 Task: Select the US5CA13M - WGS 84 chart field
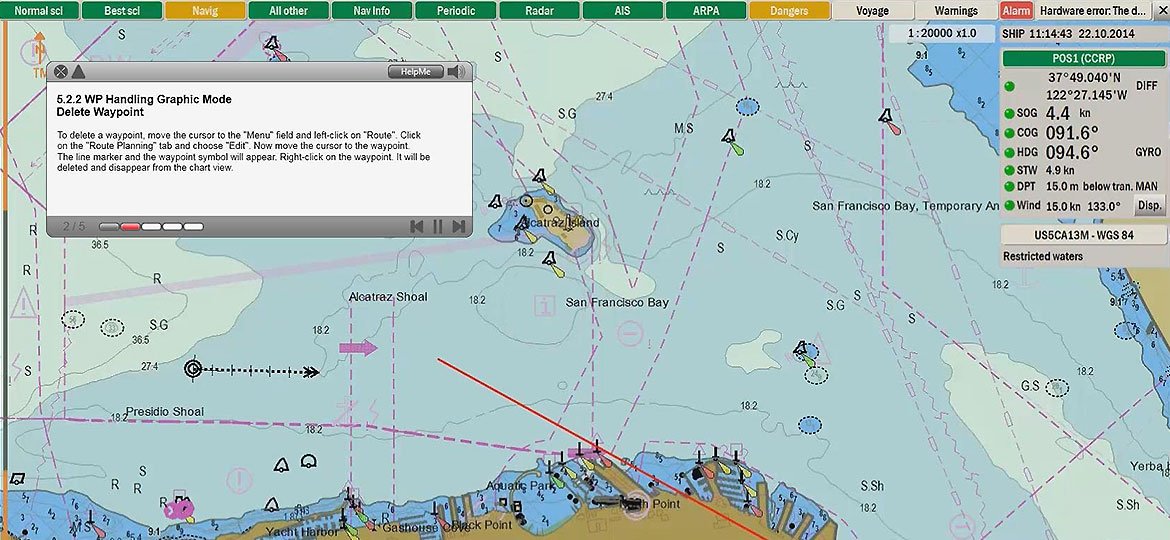pyautogui.click(x=1084, y=235)
